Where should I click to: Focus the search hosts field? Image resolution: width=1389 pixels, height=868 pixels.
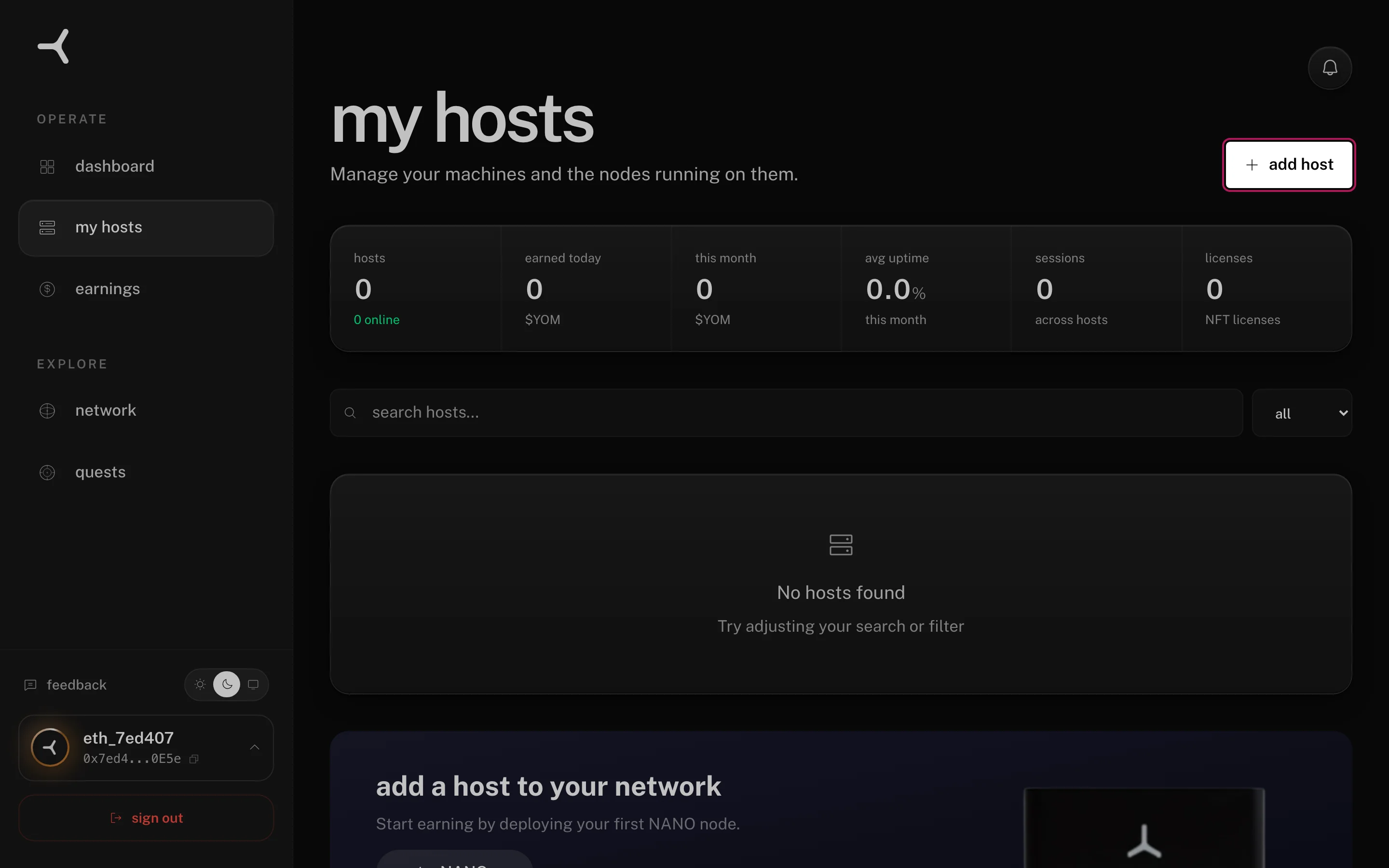[786, 413]
